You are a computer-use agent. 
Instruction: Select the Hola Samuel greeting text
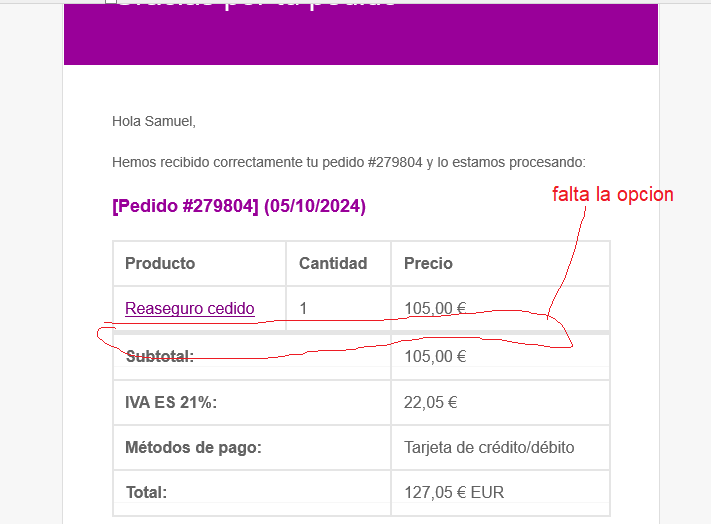click(154, 121)
